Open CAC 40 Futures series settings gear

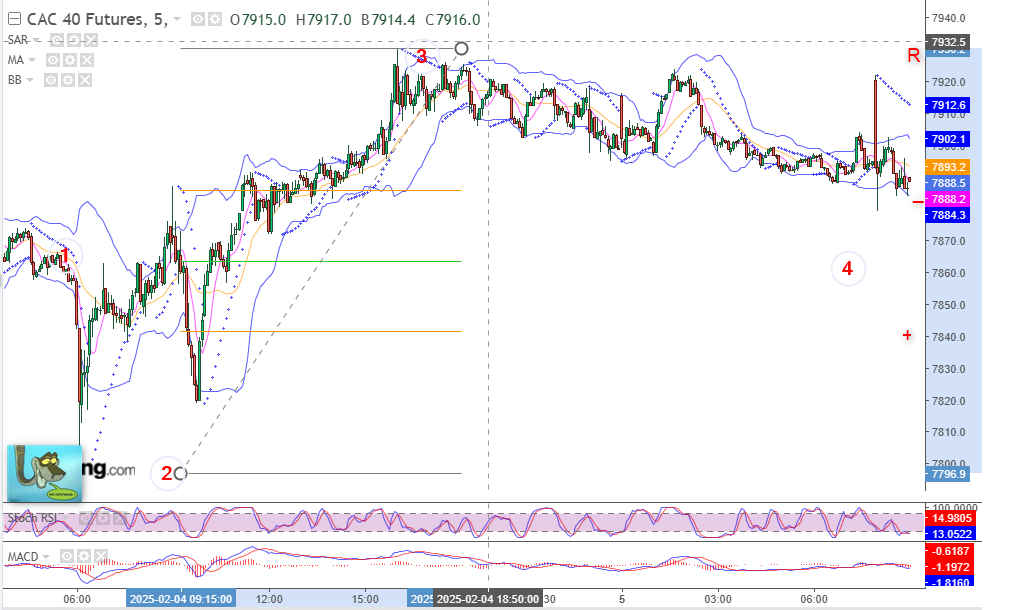coord(214,20)
